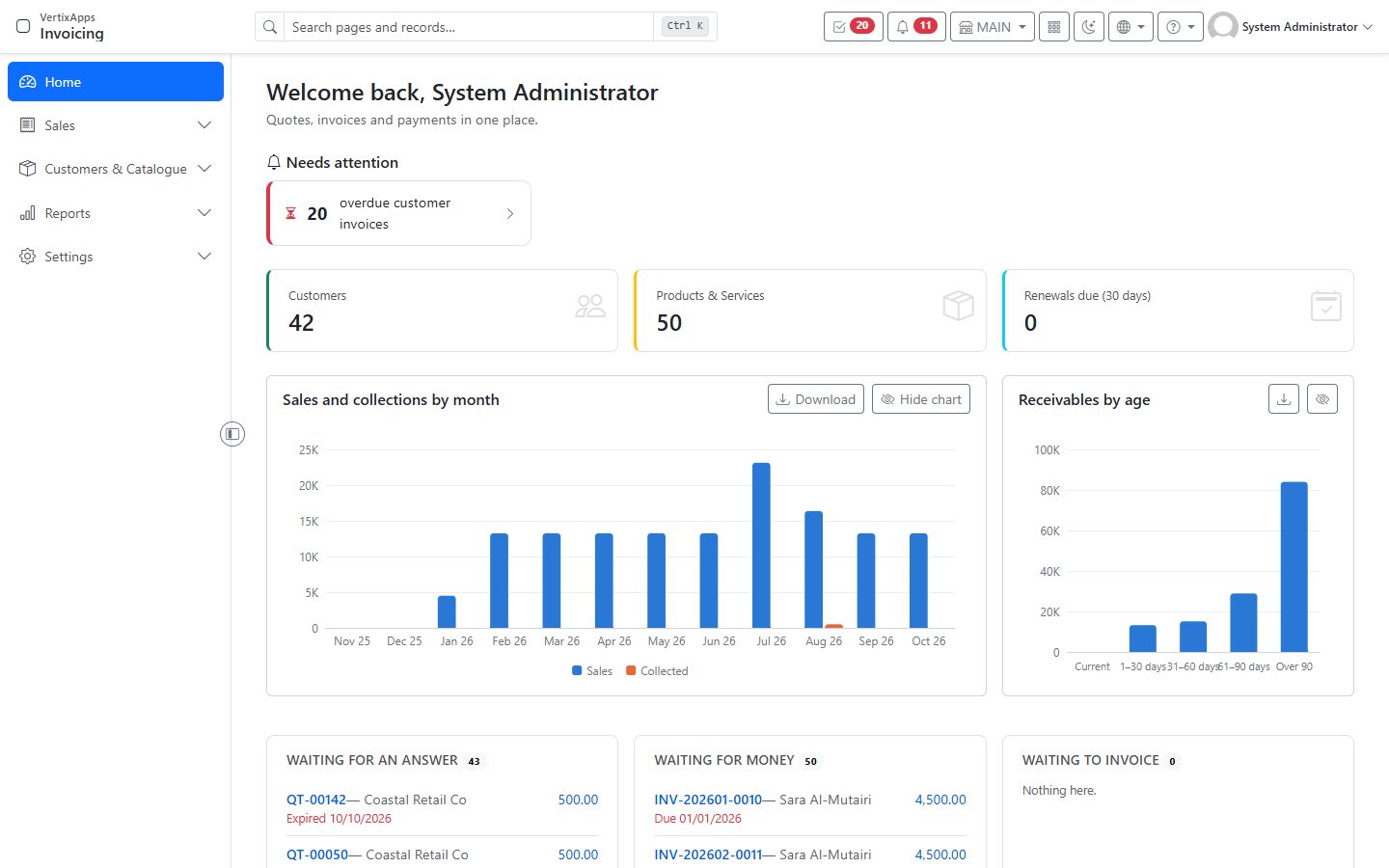Expand the Reports chevron
This screenshot has height=868, width=1389.
204,213
